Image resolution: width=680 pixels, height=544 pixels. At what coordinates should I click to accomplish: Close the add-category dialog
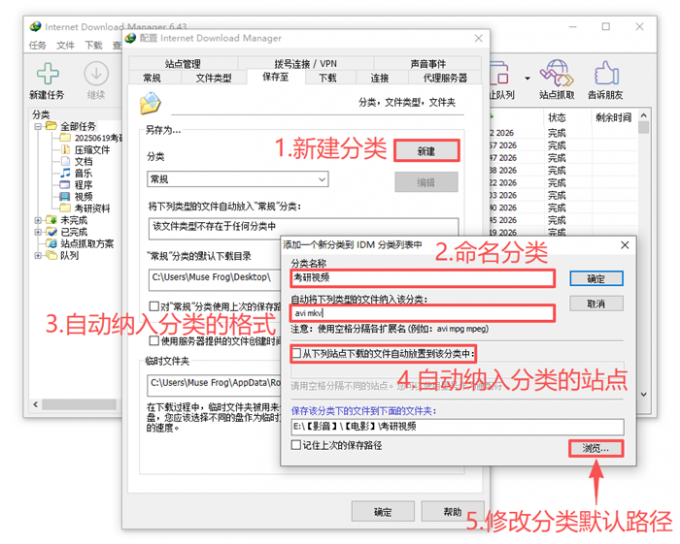[x=625, y=245]
